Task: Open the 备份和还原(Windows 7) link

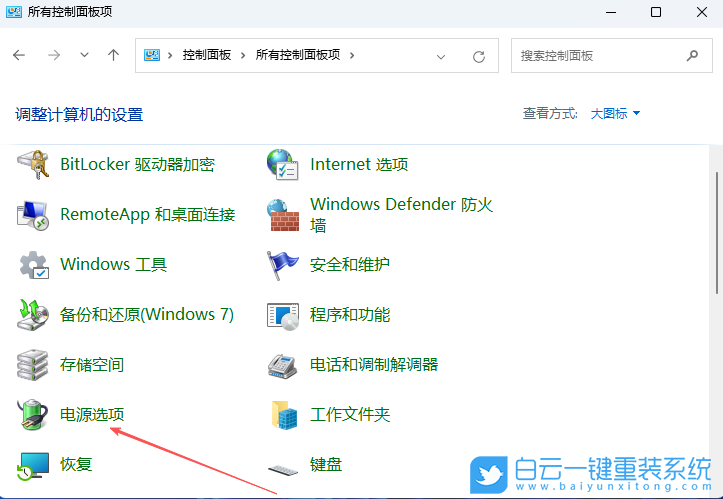Action: click(147, 315)
